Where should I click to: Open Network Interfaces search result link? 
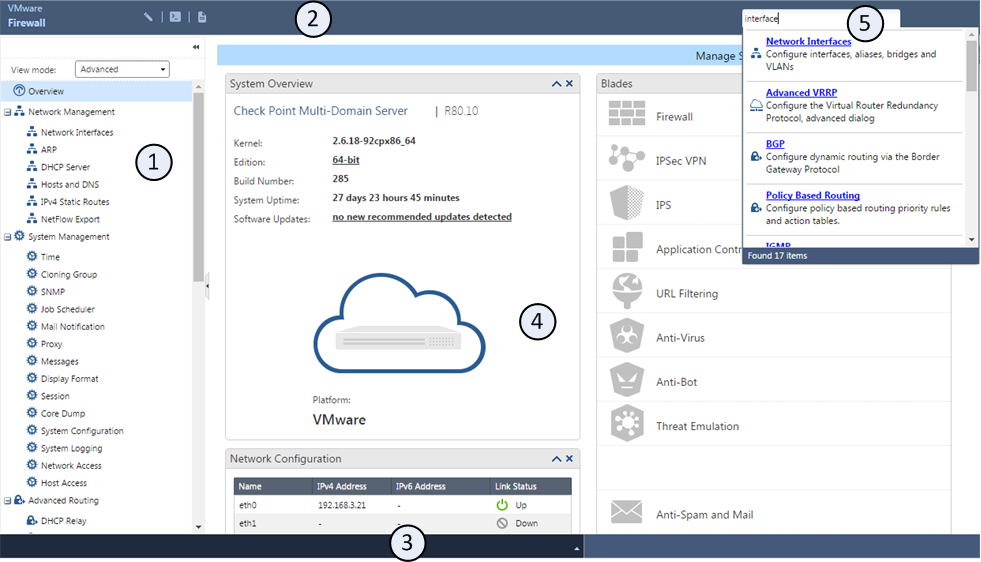[808, 41]
